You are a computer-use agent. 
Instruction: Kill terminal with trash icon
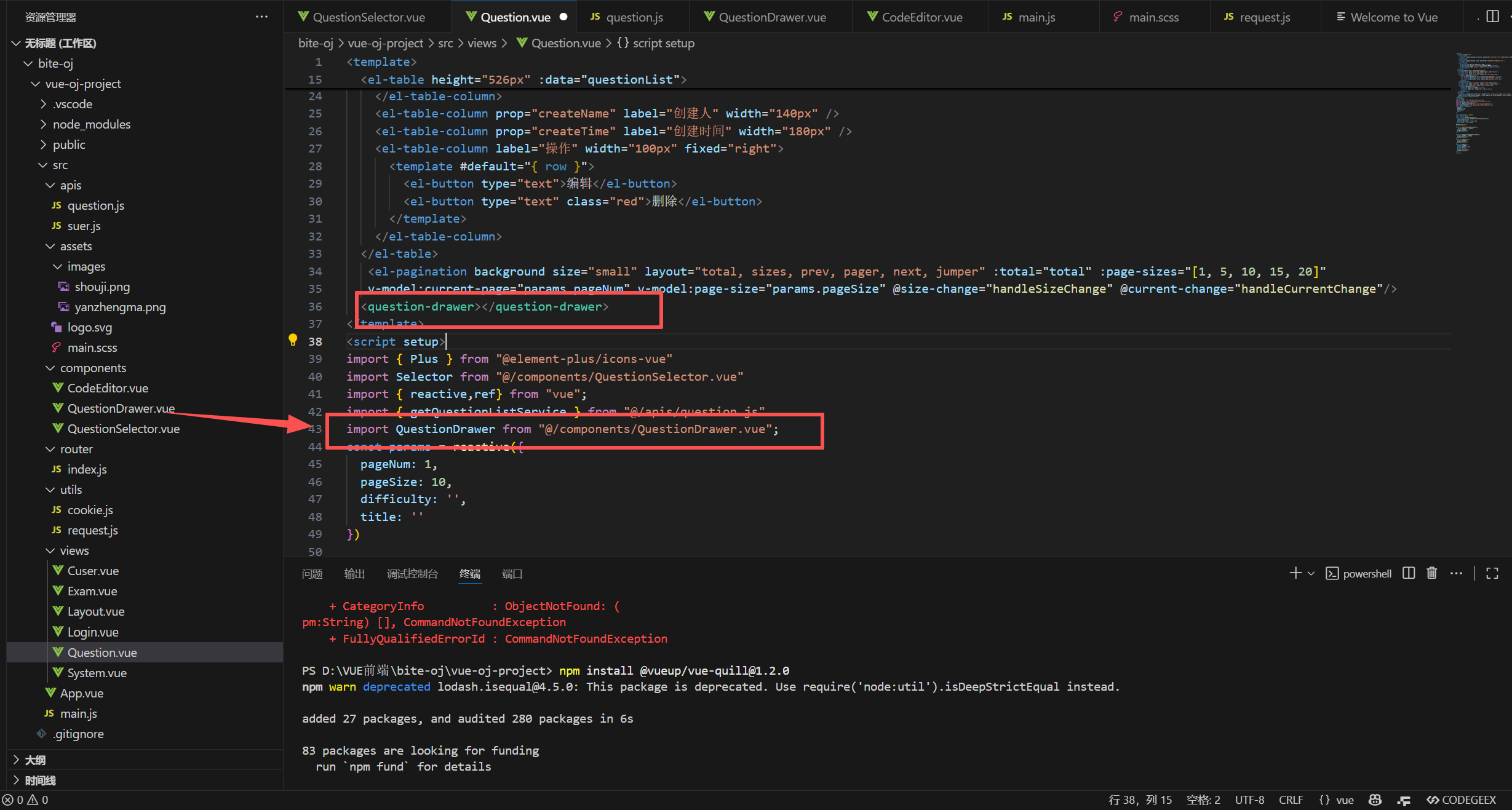(x=1432, y=573)
